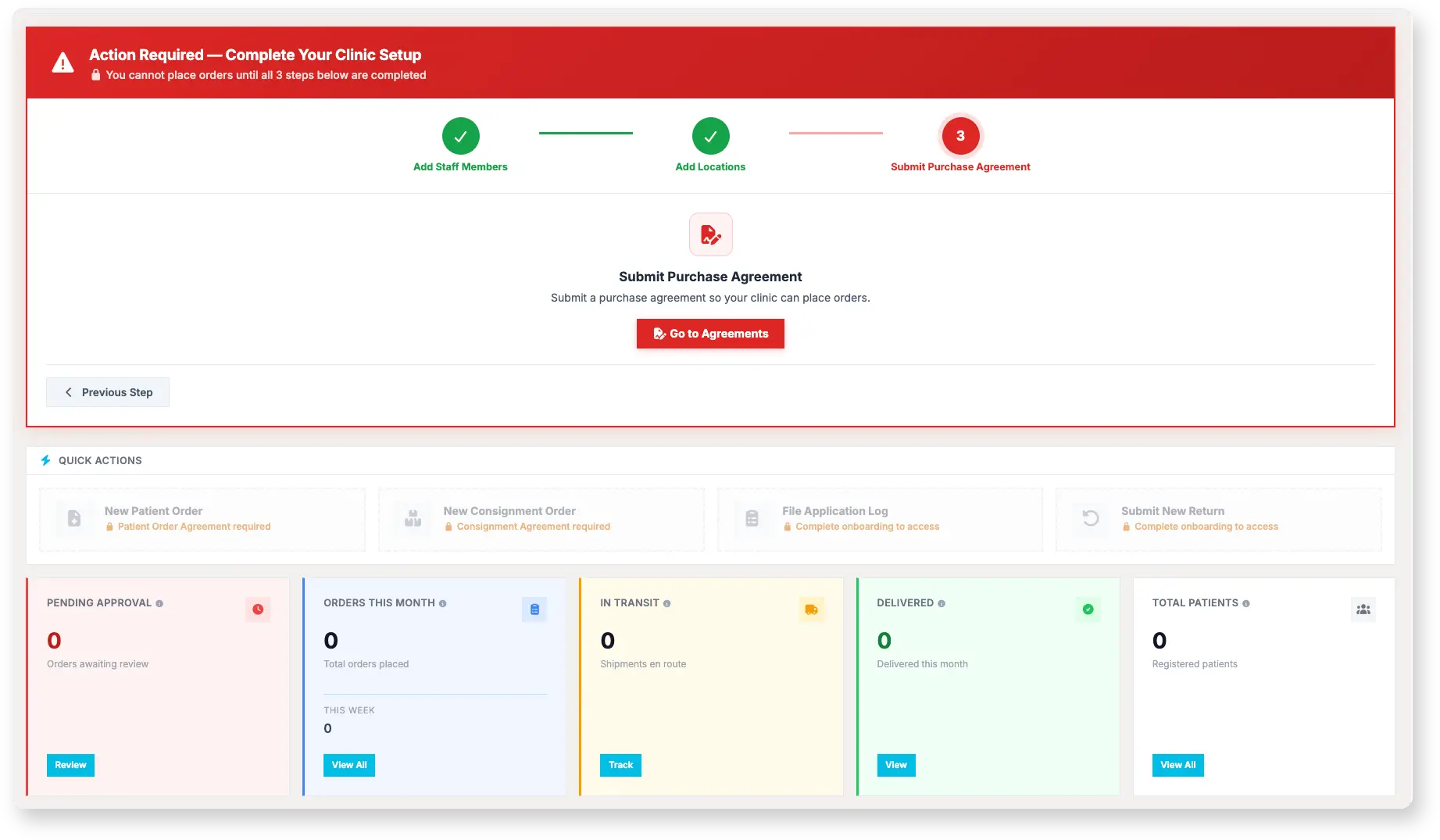
Task: Click the File Application Log clipboard icon
Action: click(x=752, y=518)
